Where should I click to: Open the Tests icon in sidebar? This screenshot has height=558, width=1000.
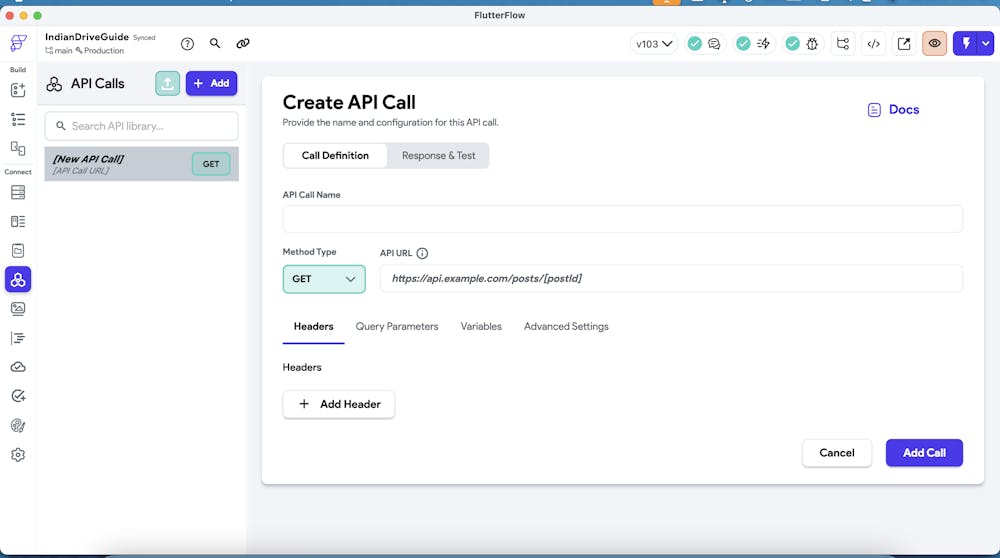(18, 396)
